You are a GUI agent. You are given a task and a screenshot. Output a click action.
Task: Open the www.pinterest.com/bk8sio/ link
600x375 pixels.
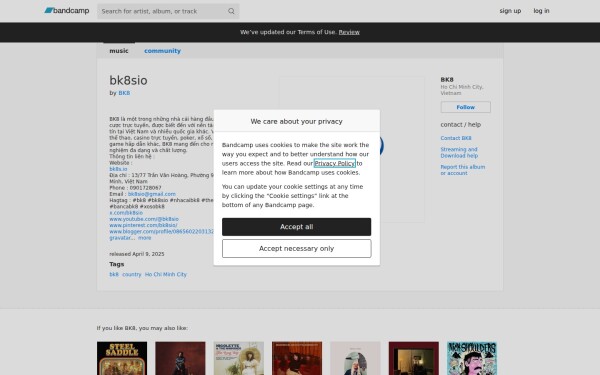(143, 225)
